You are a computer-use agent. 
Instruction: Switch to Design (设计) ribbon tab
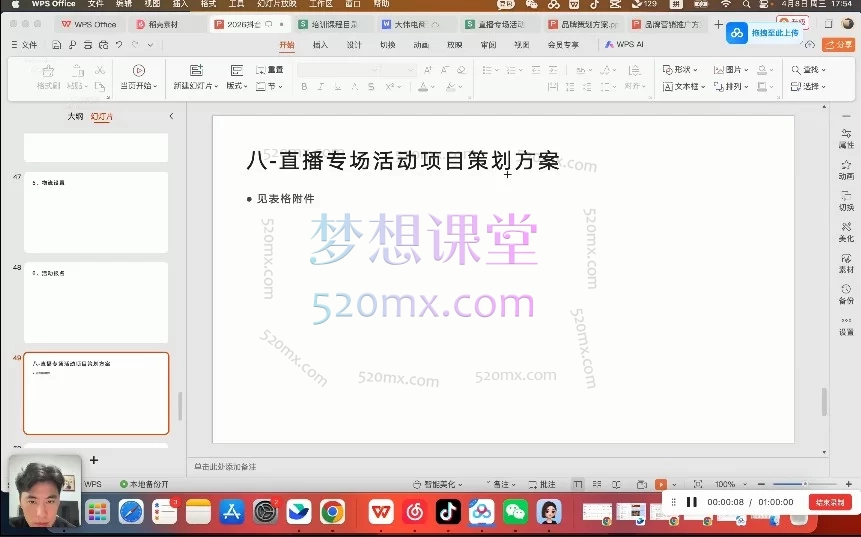[x=354, y=45]
